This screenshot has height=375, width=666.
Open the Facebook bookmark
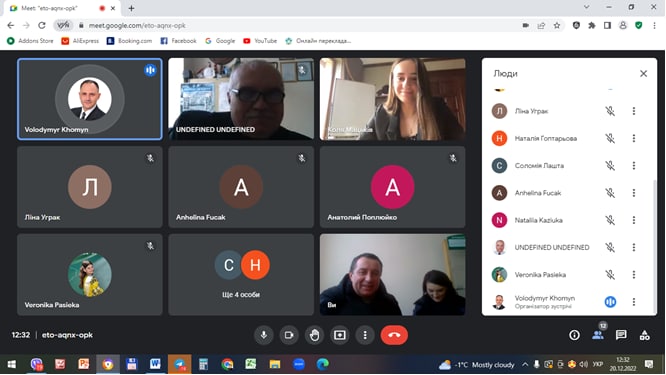(178, 41)
